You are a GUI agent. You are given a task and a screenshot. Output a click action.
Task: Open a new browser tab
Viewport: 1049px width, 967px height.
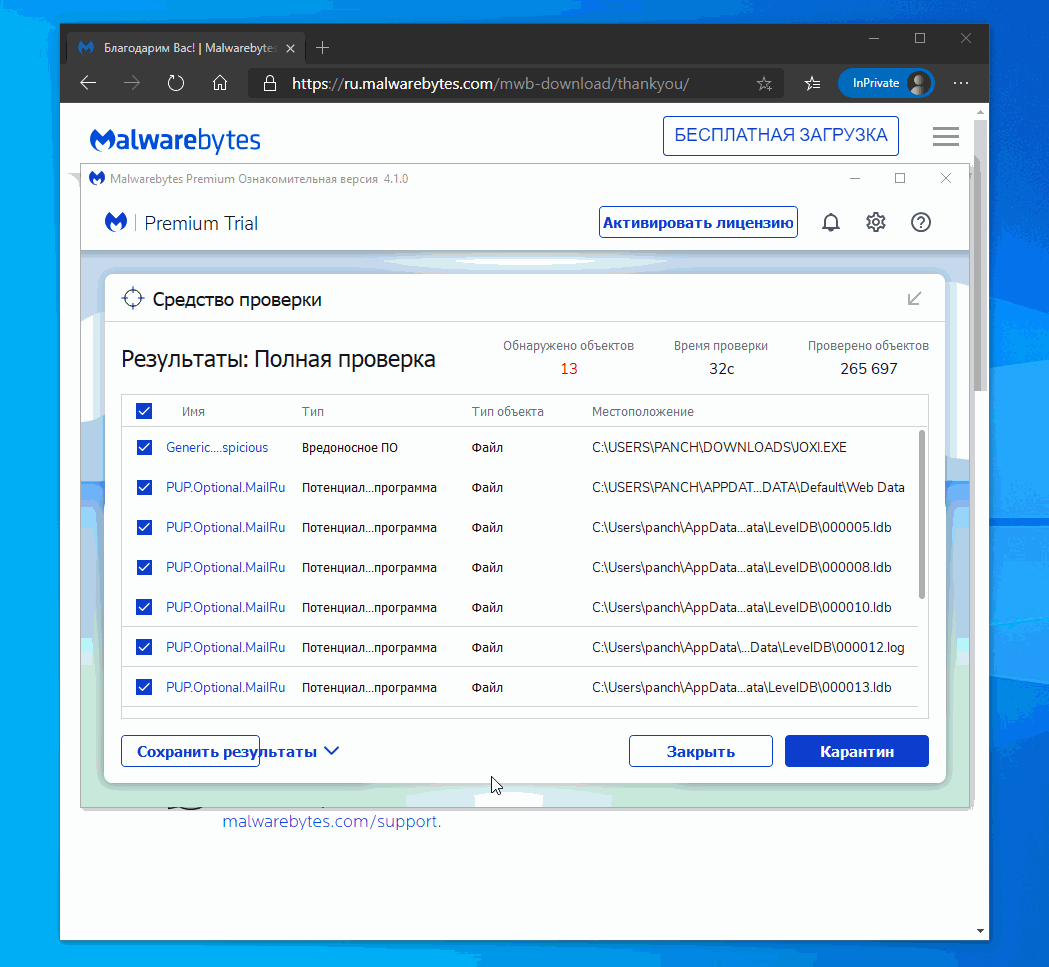click(322, 48)
